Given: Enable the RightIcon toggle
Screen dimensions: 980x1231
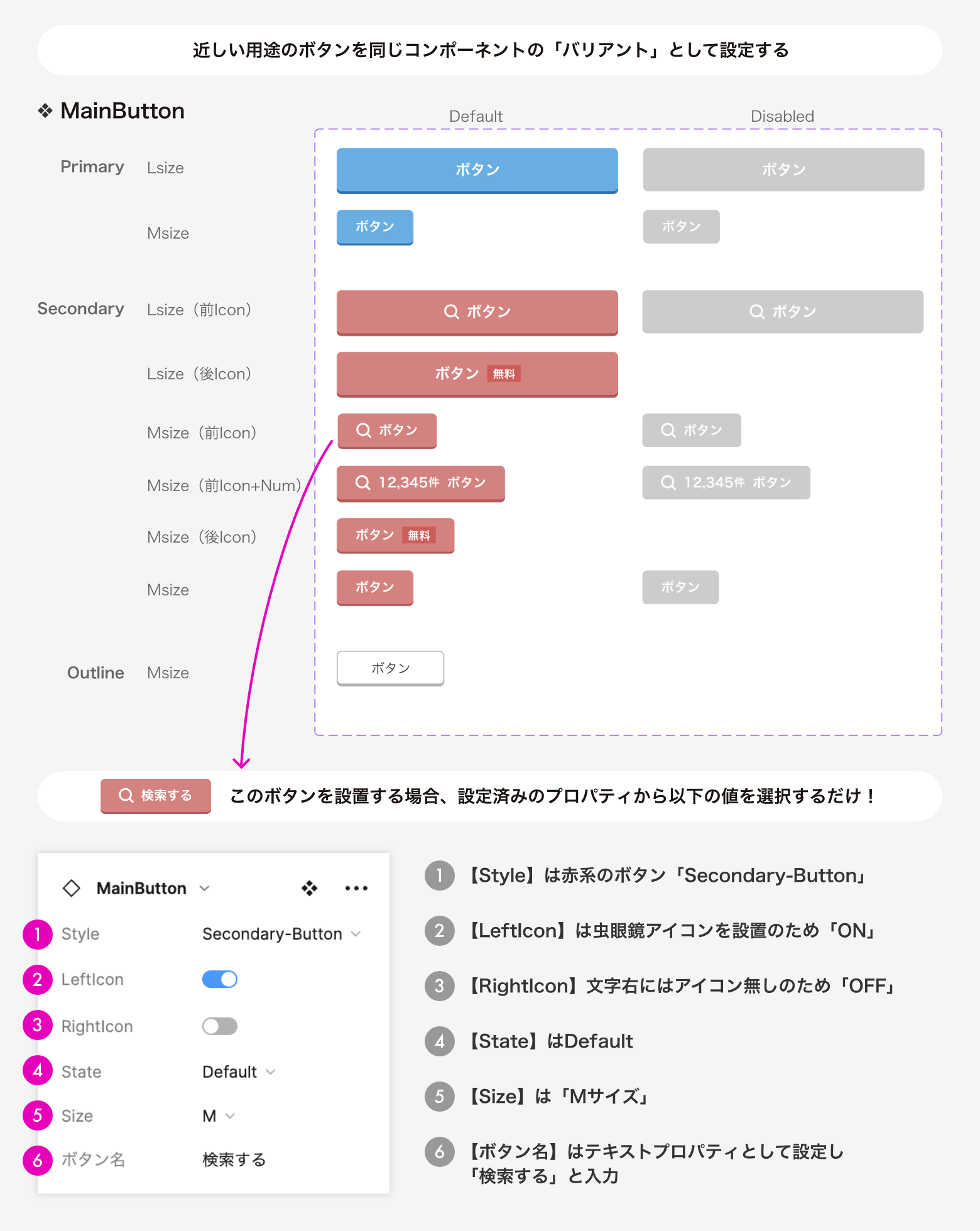Looking at the screenshot, I should click(219, 1026).
